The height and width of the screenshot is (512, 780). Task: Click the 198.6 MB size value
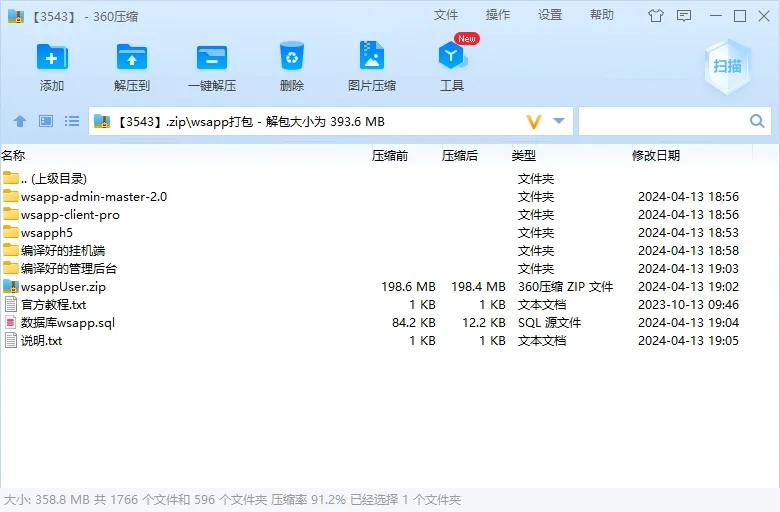(408, 287)
